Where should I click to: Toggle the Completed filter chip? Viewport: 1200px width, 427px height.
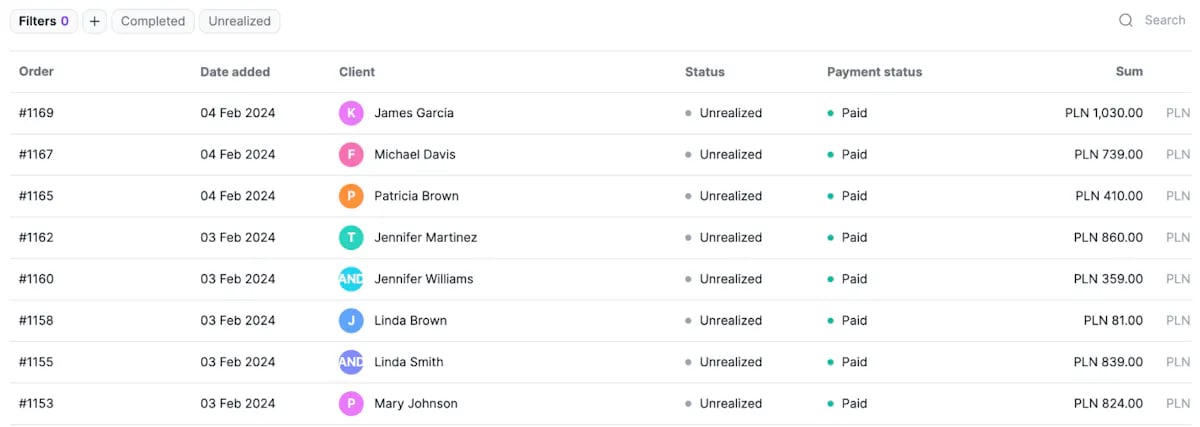(153, 21)
